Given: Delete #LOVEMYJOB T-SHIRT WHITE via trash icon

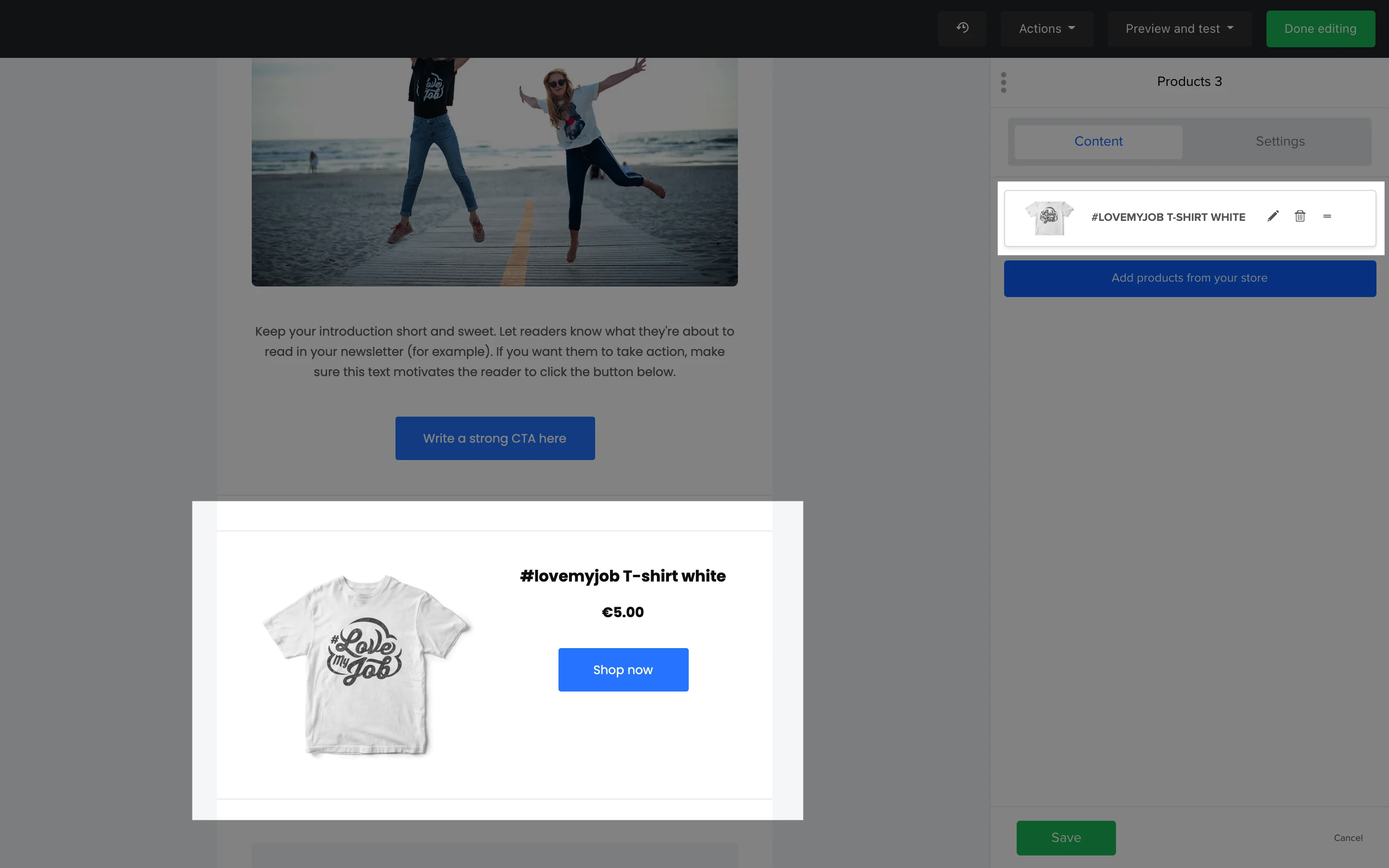Looking at the screenshot, I should click(1300, 217).
